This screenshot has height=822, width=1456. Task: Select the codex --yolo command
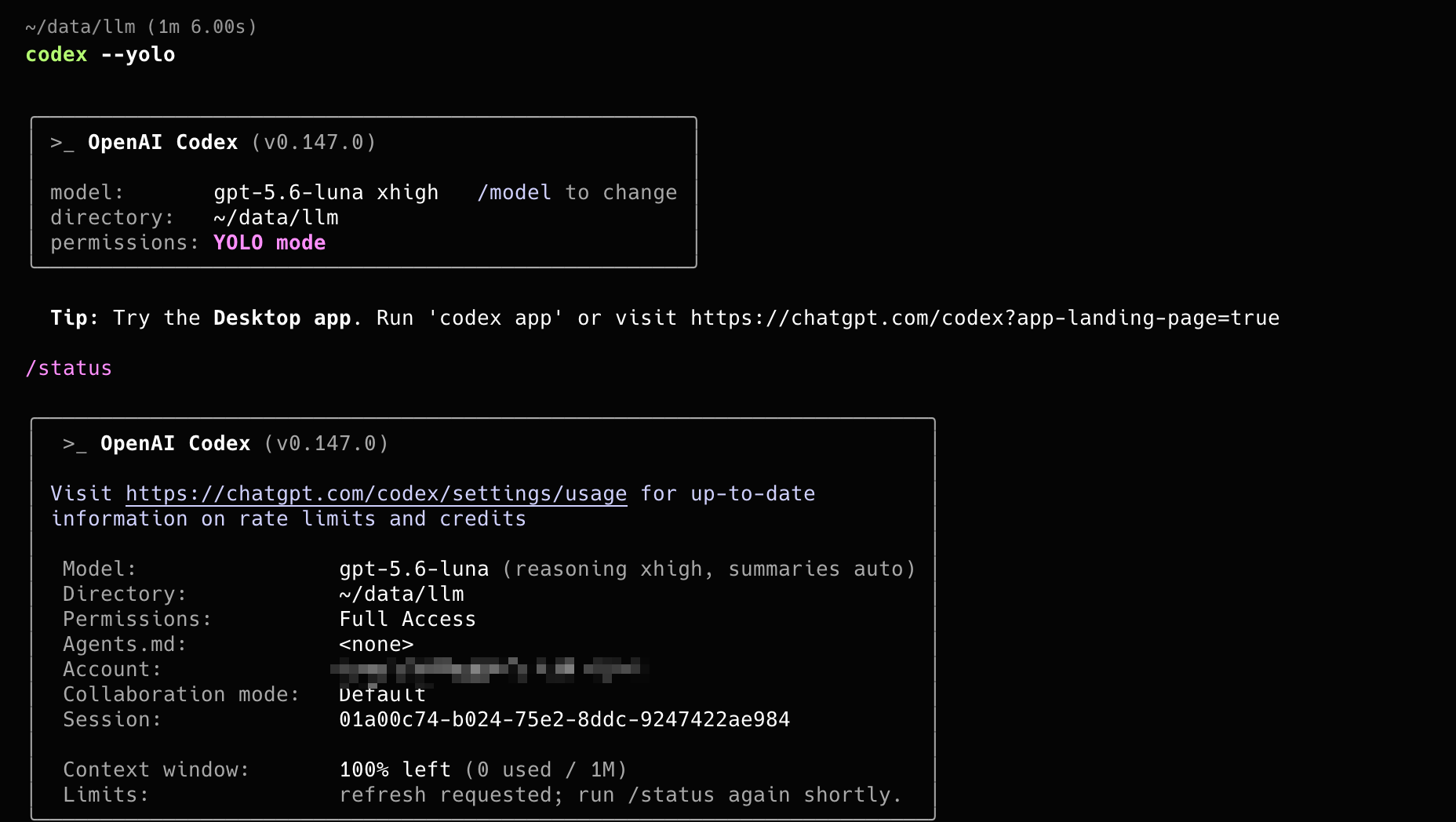coord(100,54)
